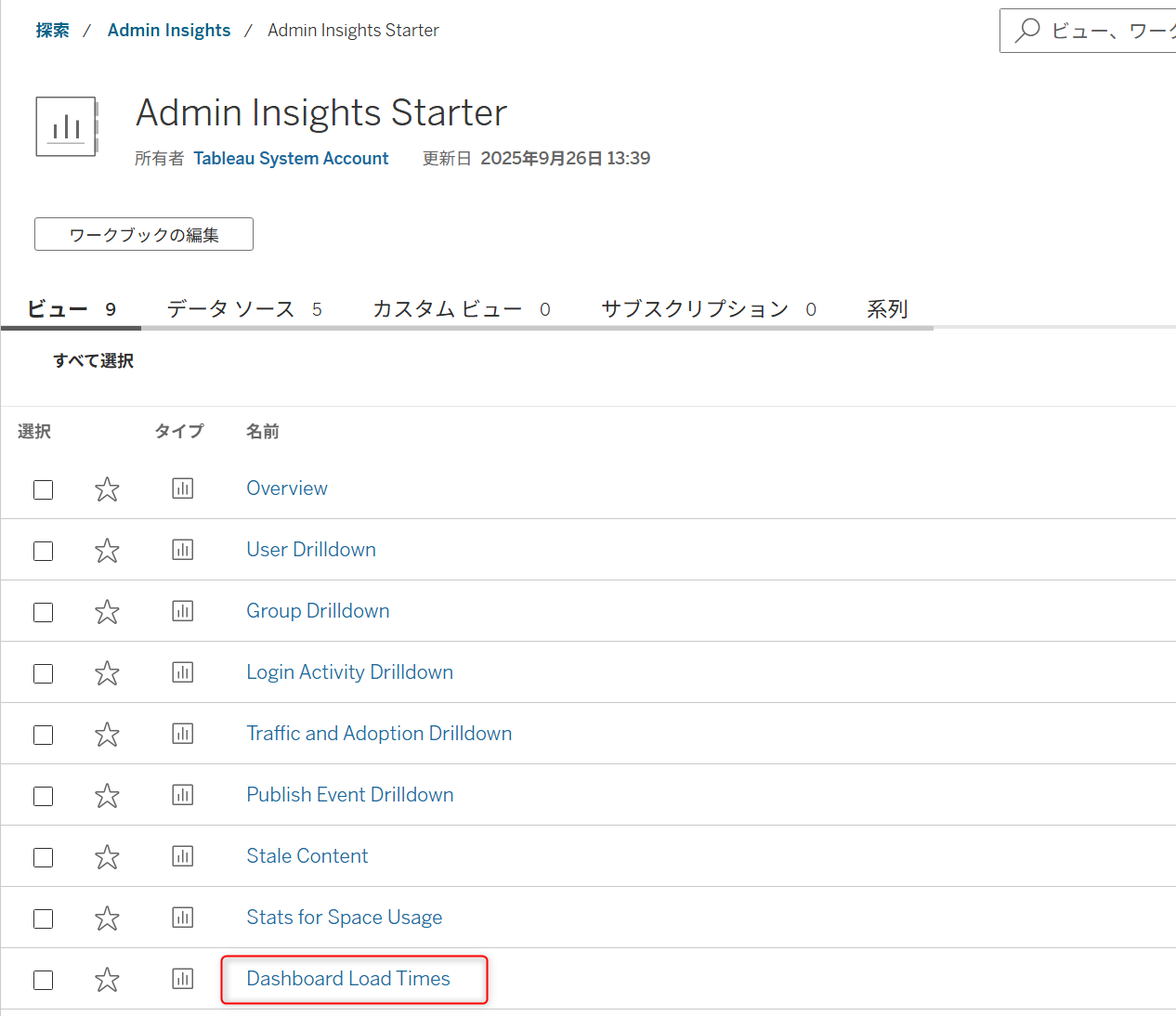Click the view icon beside Stats for Space Usage

click(x=183, y=918)
